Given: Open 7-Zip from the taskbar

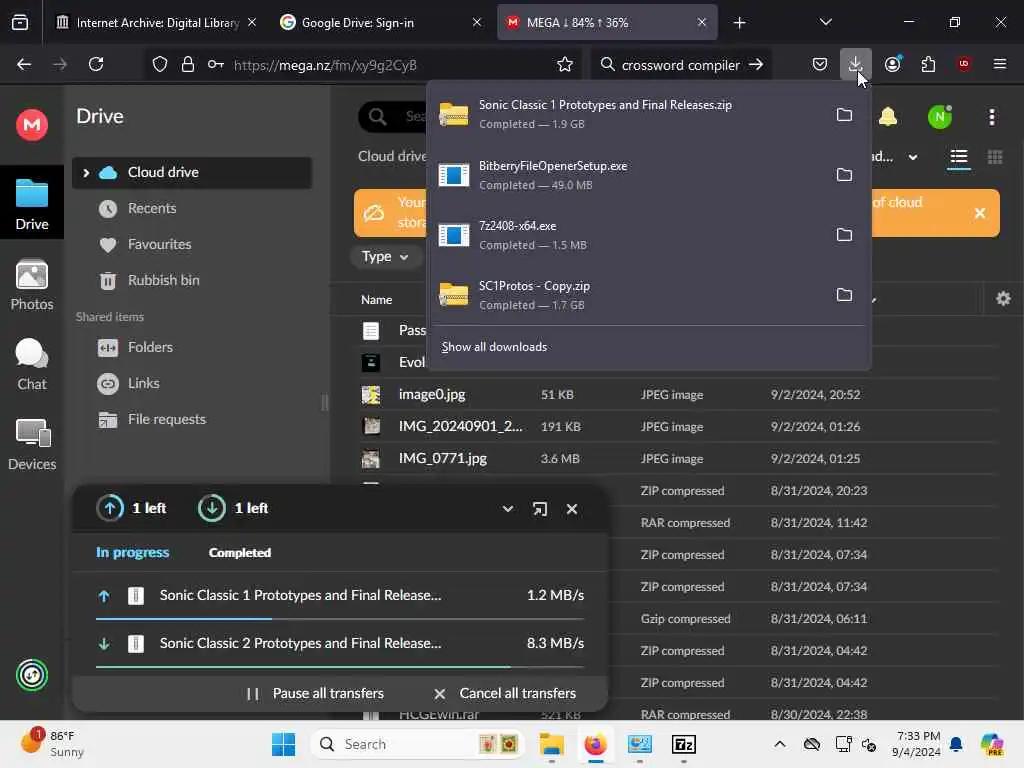Looking at the screenshot, I should point(684,744).
